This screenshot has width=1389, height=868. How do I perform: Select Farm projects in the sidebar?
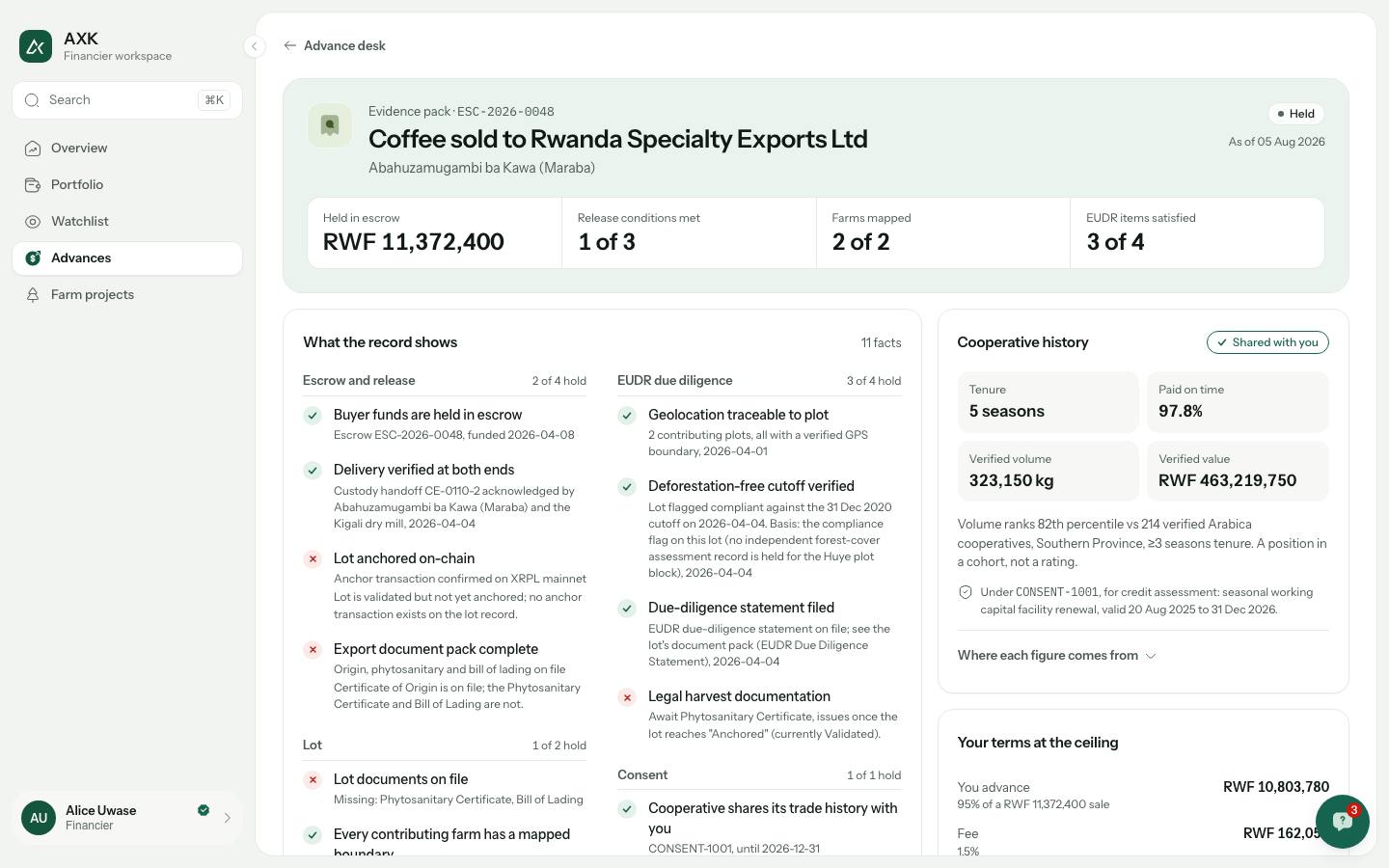point(127,295)
